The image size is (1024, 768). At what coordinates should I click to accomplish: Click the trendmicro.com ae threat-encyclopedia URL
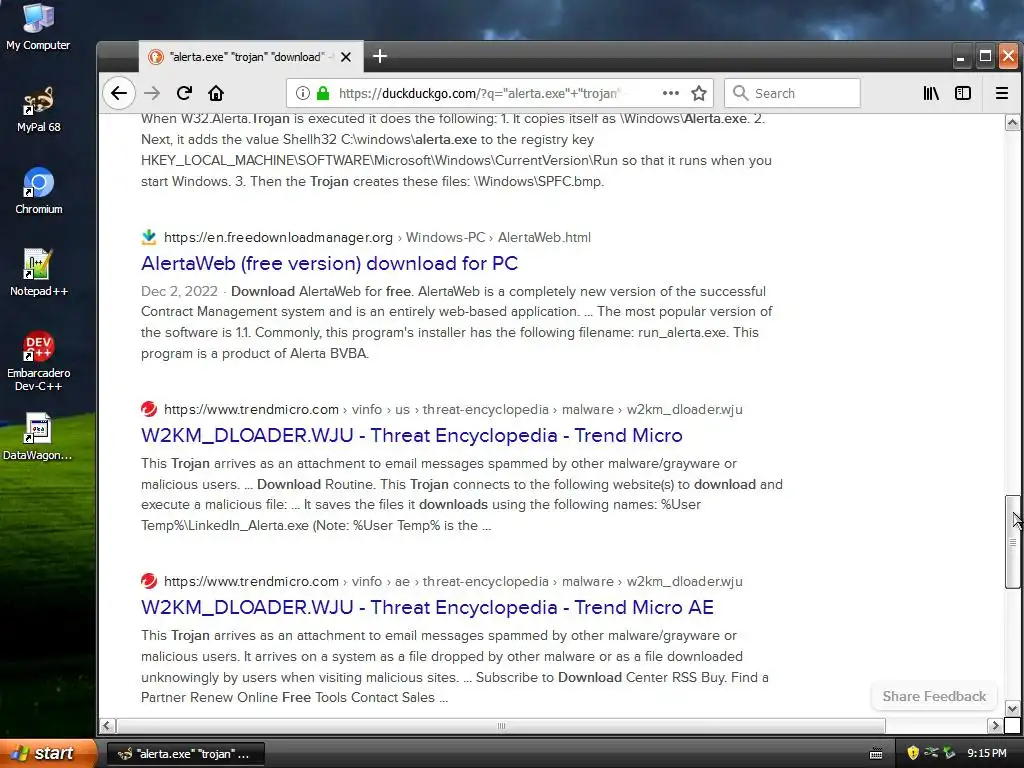click(453, 581)
